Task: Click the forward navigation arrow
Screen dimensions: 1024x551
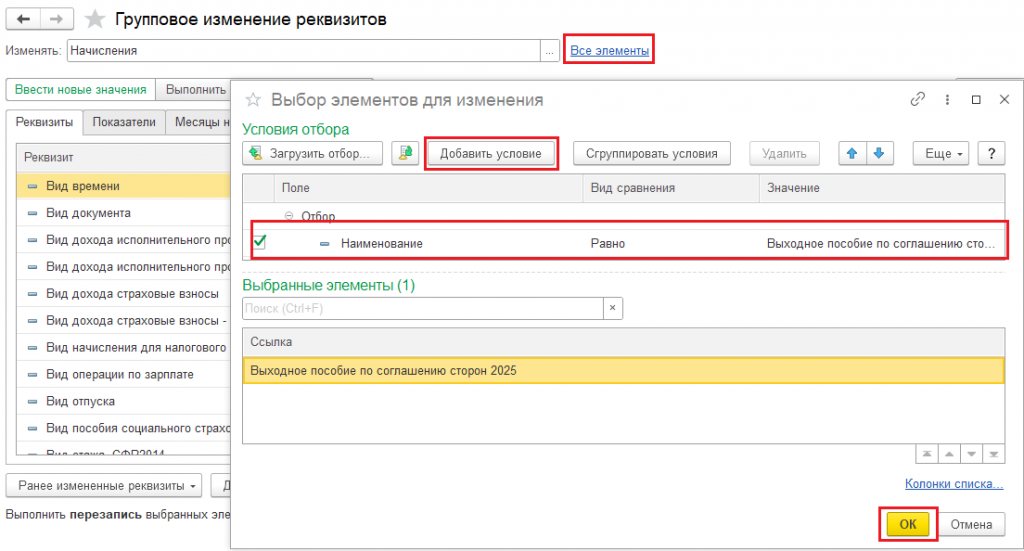Action: tap(56, 20)
